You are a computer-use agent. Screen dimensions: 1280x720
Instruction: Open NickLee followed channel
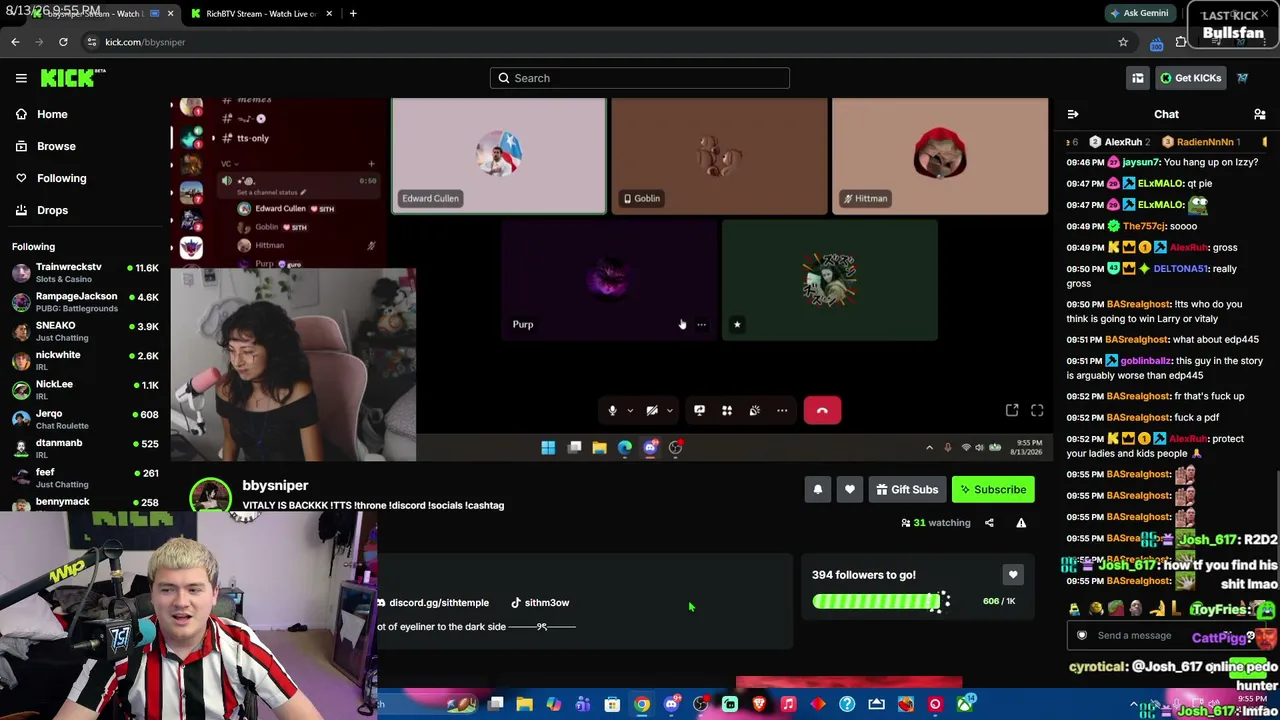[85, 389]
